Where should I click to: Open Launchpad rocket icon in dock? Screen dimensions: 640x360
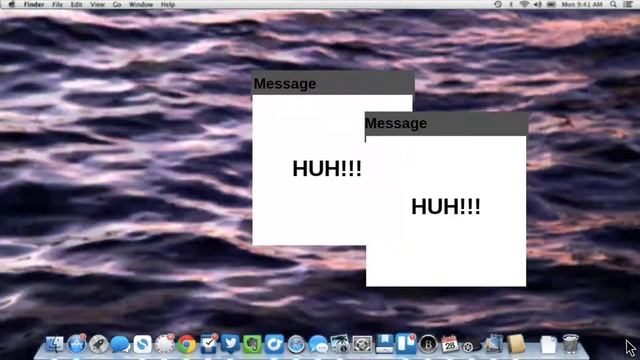98,344
